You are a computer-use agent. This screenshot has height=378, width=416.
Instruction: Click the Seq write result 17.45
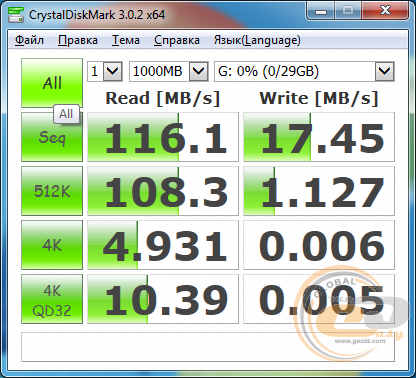(x=319, y=137)
